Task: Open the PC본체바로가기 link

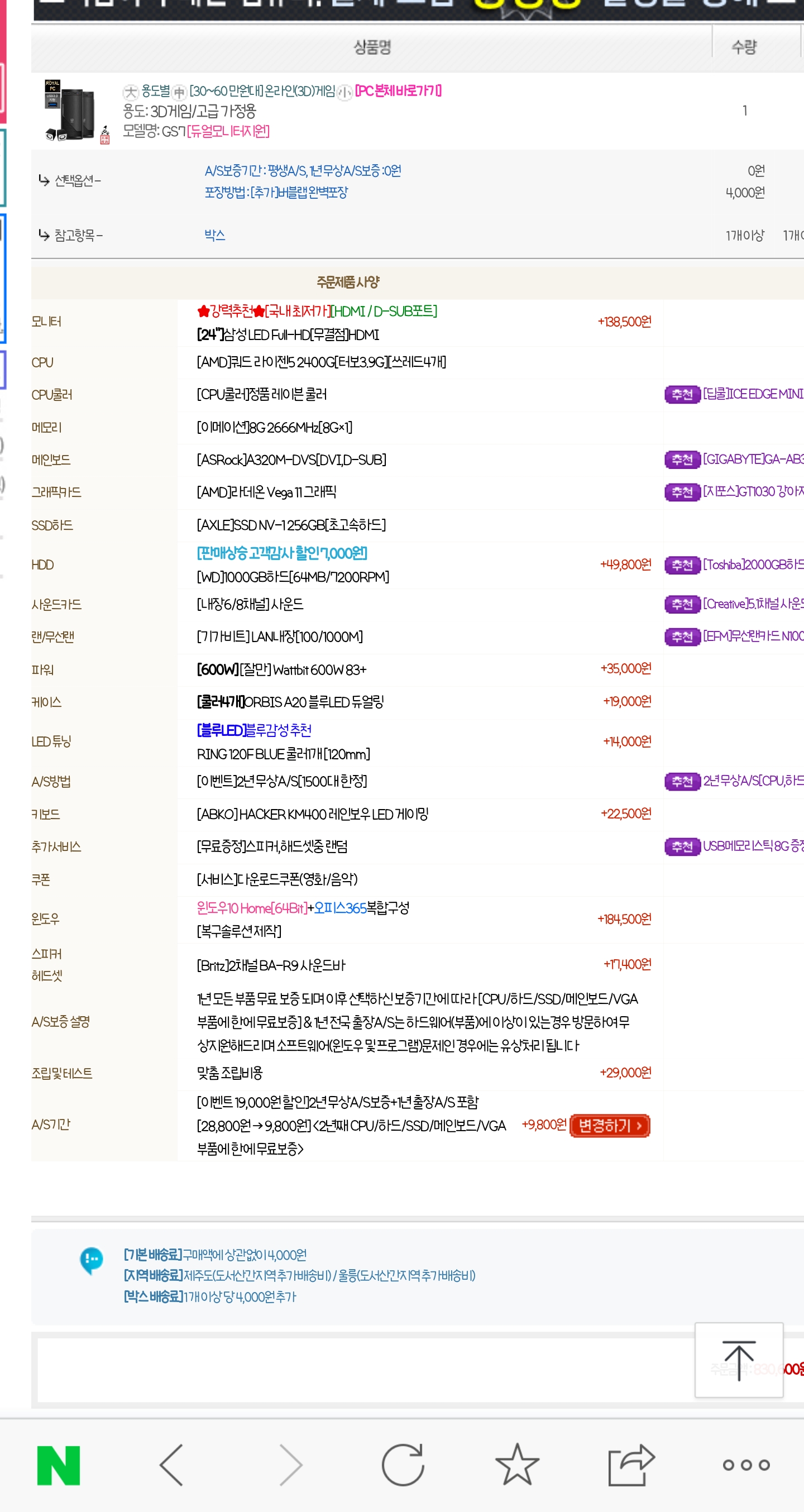Action: tap(398, 91)
